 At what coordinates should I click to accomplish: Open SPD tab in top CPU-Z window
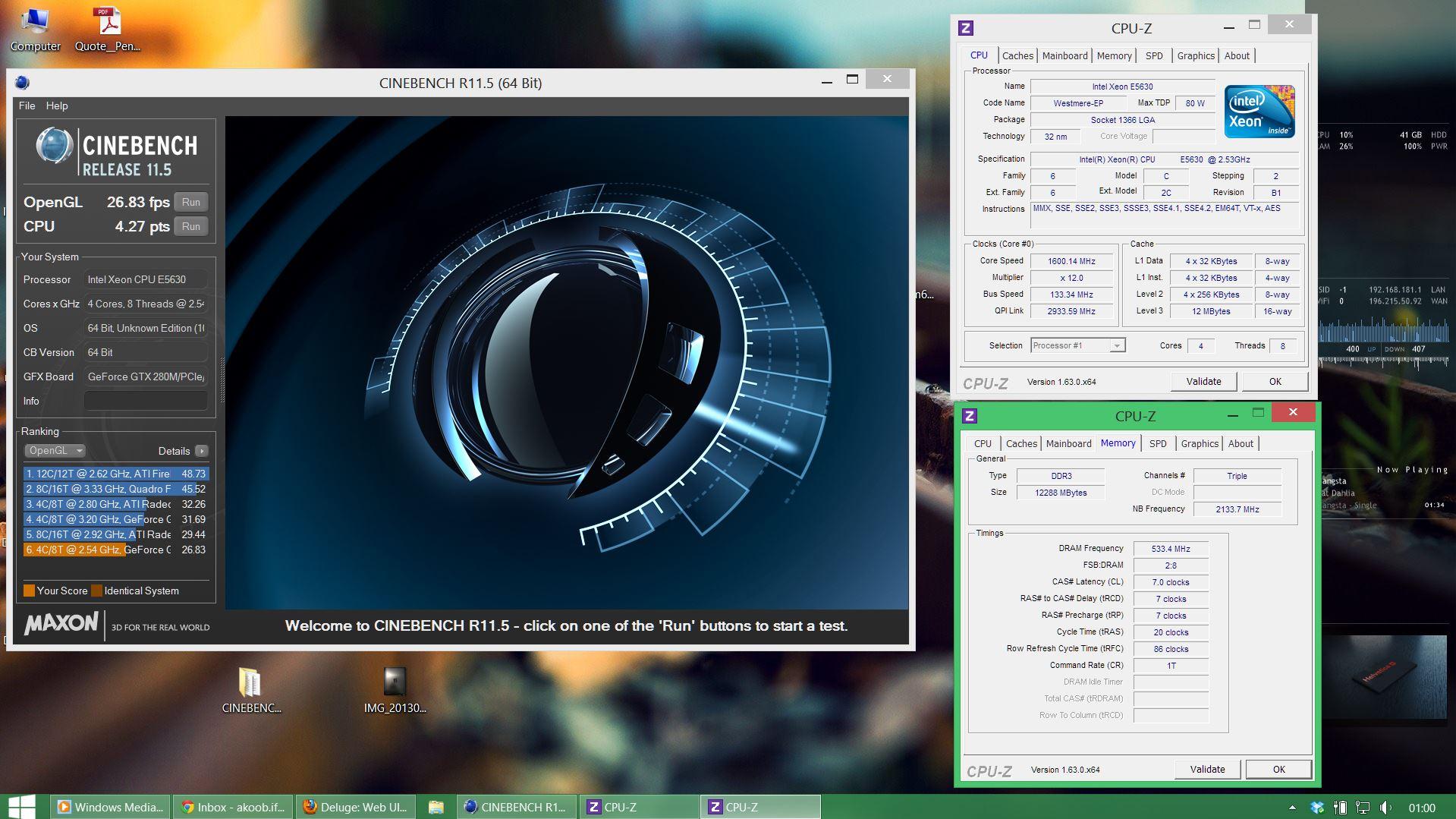(x=1154, y=55)
